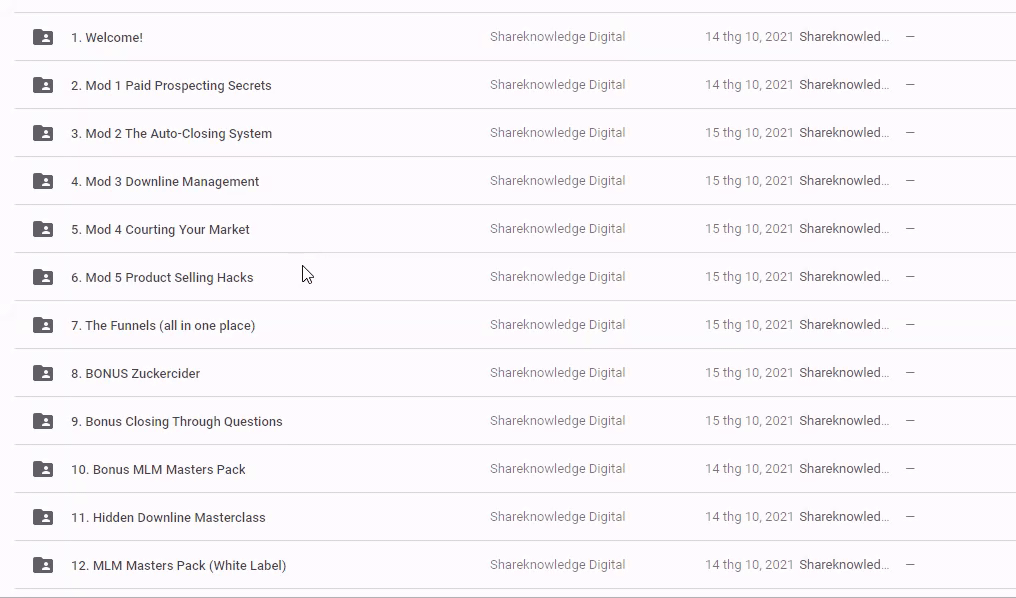Select the 11. Hidden Downline Masterclass folder name
The image size is (1016, 598).
[168, 518]
